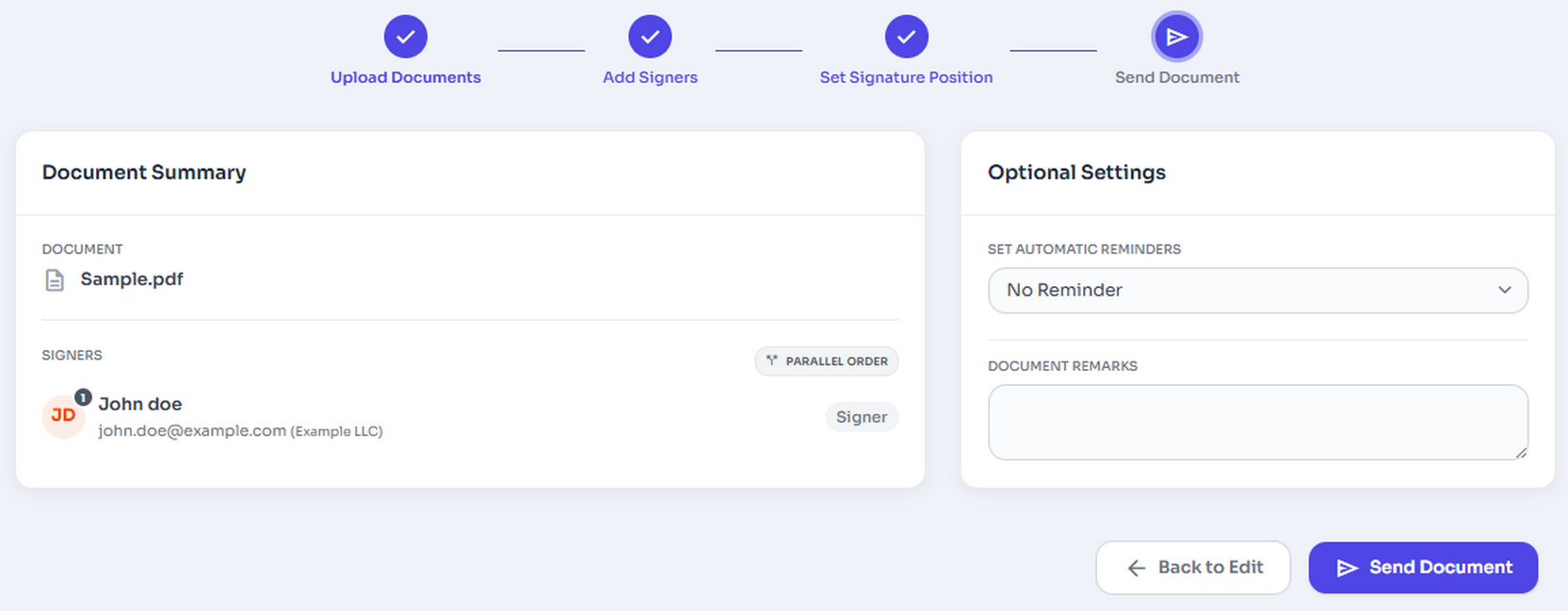The width and height of the screenshot is (1568, 611).
Task: Click the reminder dropdown chevron arrow
Action: click(1505, 290)
